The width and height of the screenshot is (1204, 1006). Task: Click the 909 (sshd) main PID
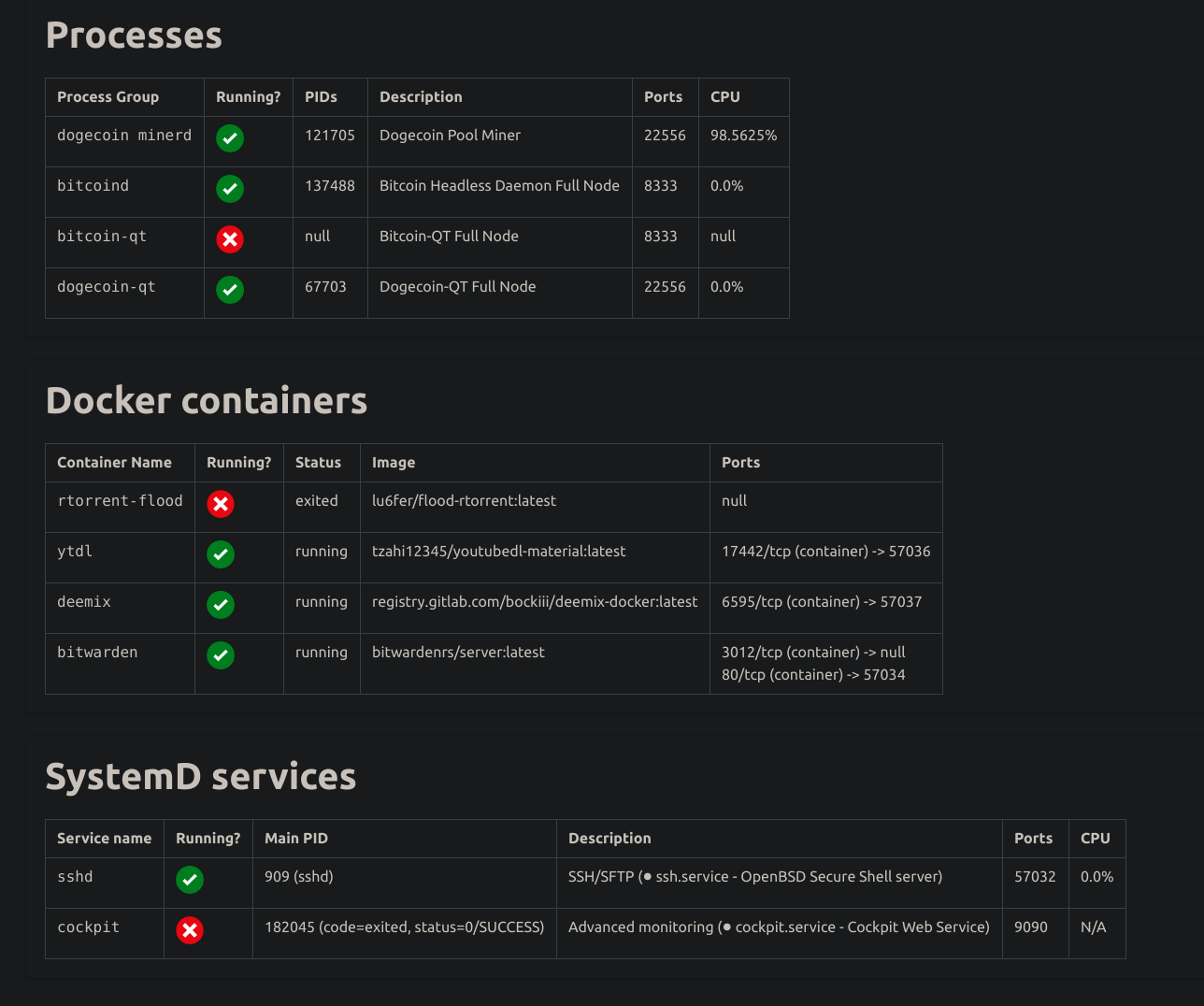pos(299,877)
